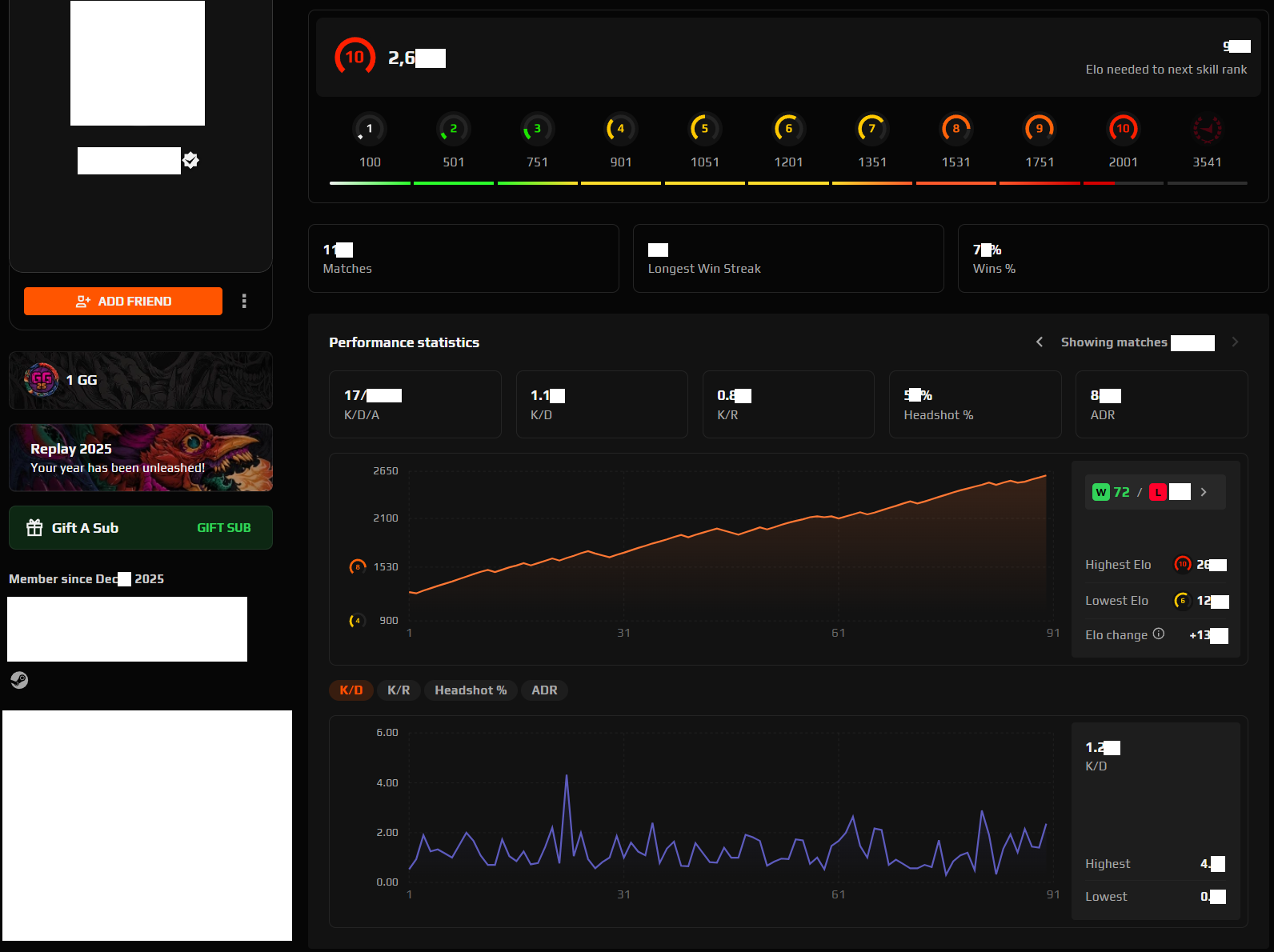1274x952 pixels.
Task: Select the level 1 skill rank icon
Action: [369, 129]
